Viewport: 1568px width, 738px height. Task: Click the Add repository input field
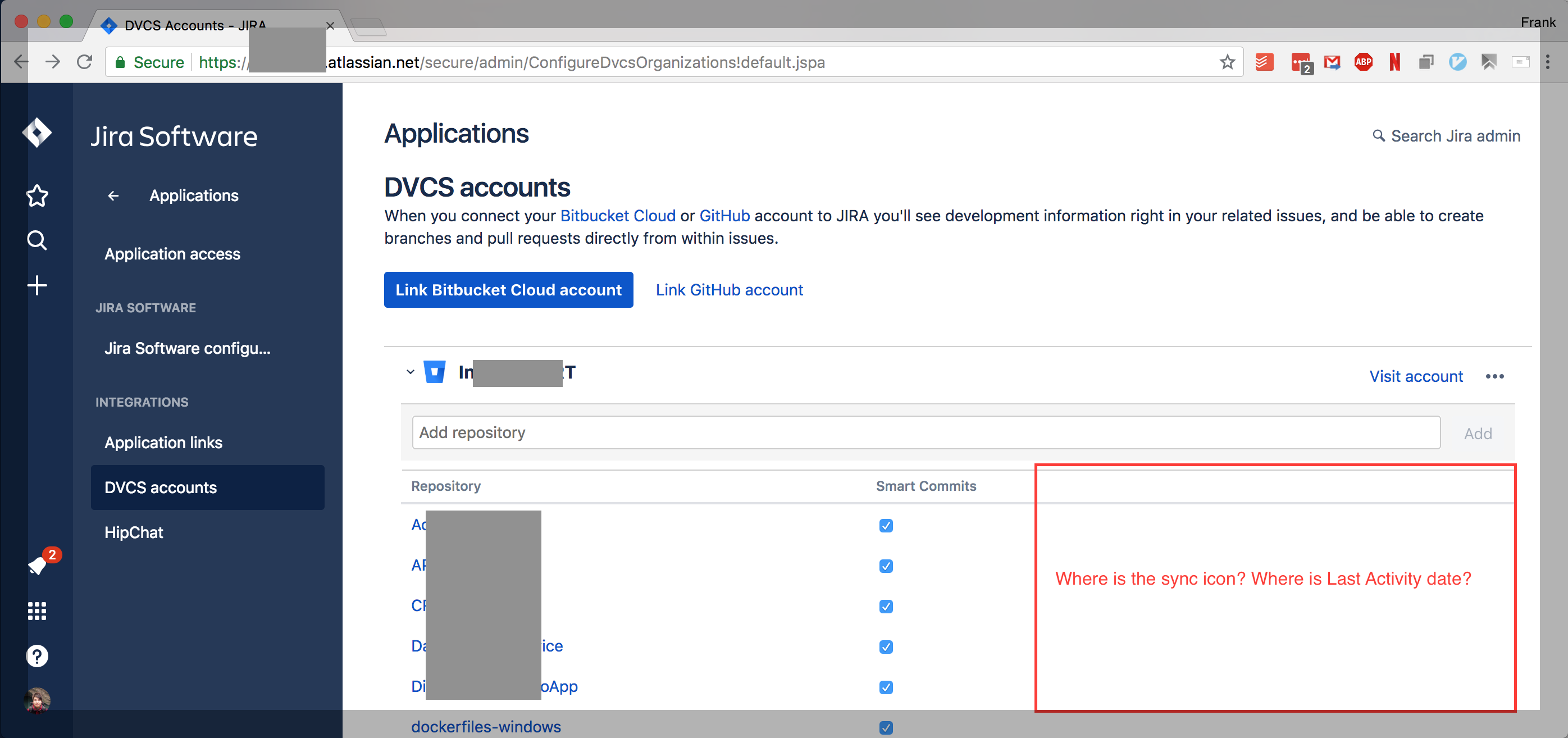925,432
